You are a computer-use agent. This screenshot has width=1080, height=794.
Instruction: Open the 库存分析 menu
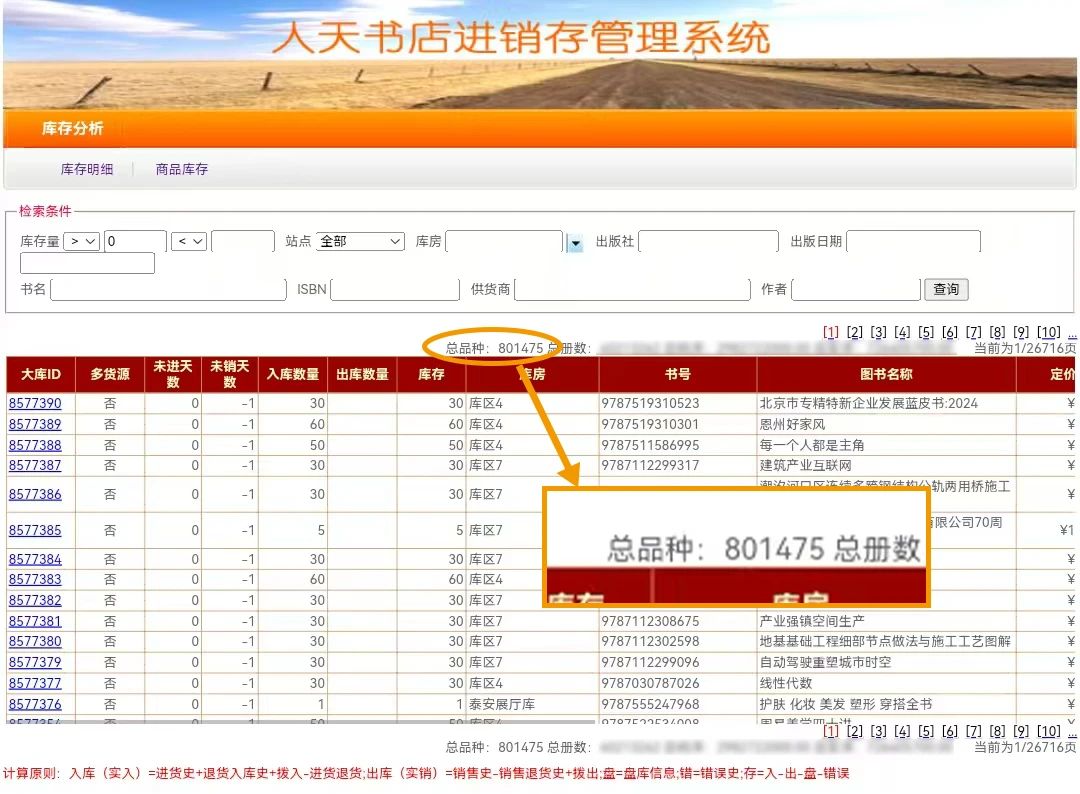click(72, 129)
